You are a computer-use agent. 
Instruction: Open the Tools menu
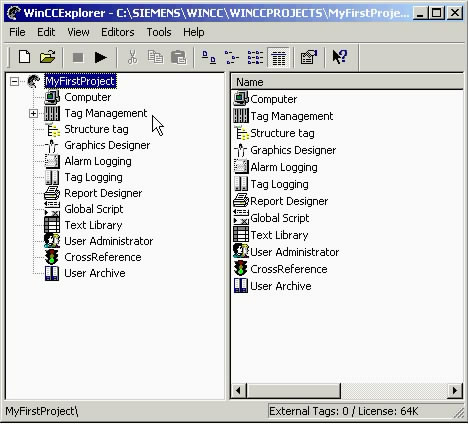(159, 32)
